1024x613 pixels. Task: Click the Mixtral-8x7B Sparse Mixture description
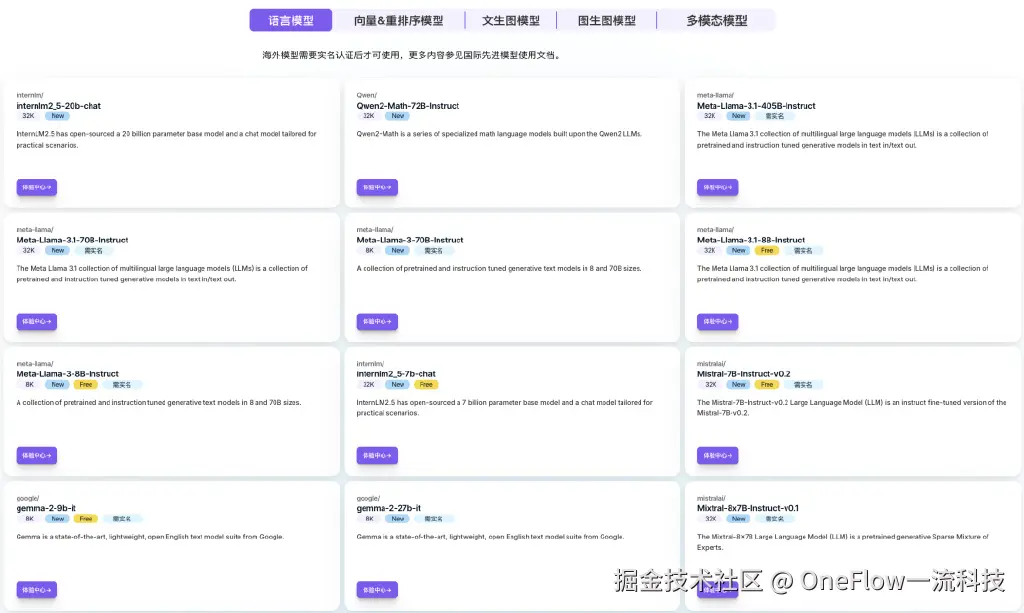coord(842,542)
